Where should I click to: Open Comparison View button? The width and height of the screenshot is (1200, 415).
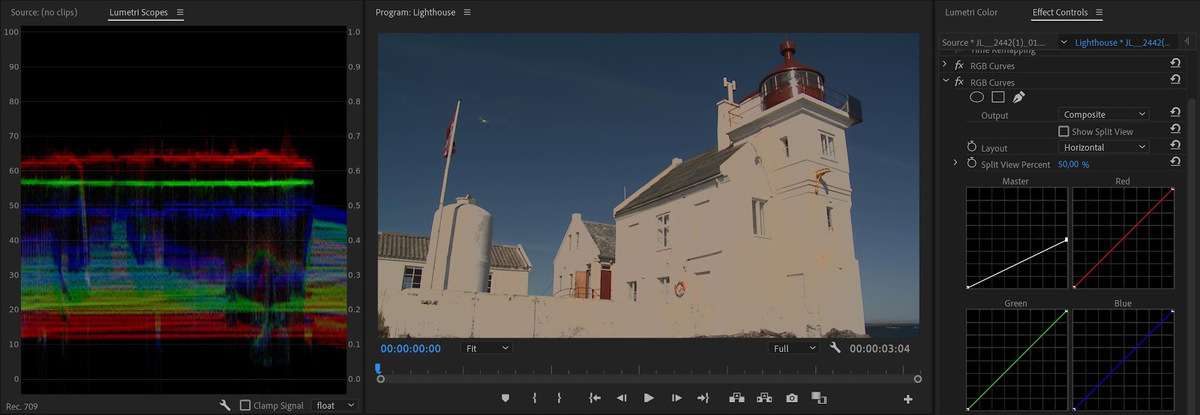(x=819, y=398)
